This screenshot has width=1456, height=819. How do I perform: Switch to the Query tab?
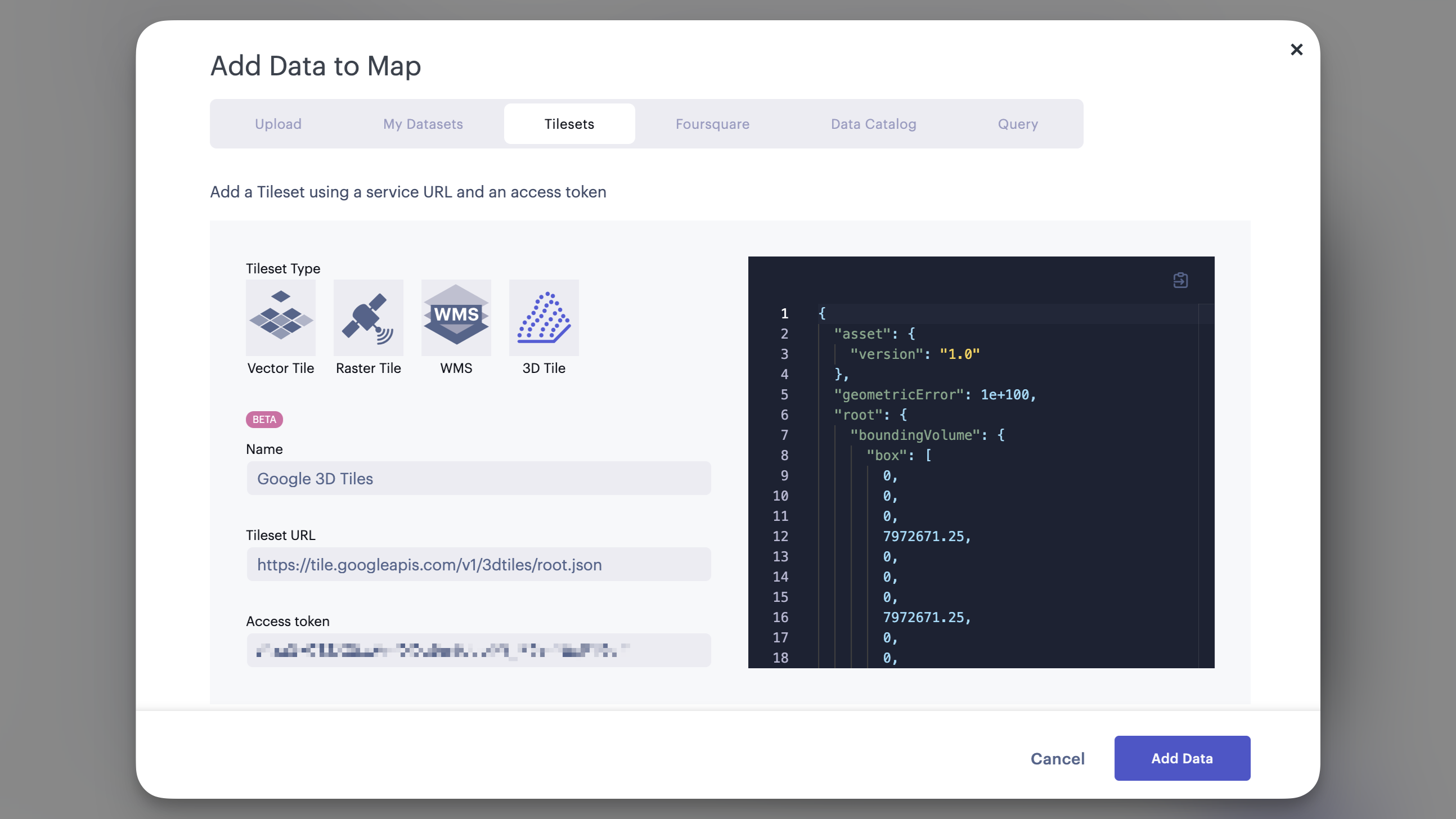pos(1017,124)
